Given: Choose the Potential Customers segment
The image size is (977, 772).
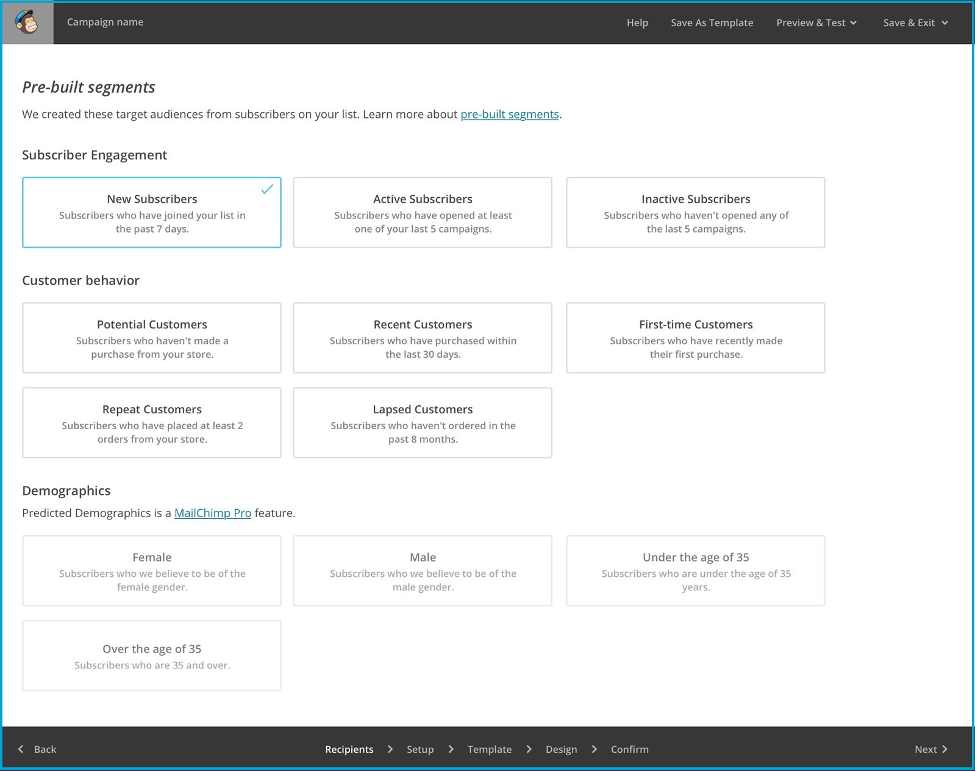Looking at the screenshot, I should [x=151, y=338].
